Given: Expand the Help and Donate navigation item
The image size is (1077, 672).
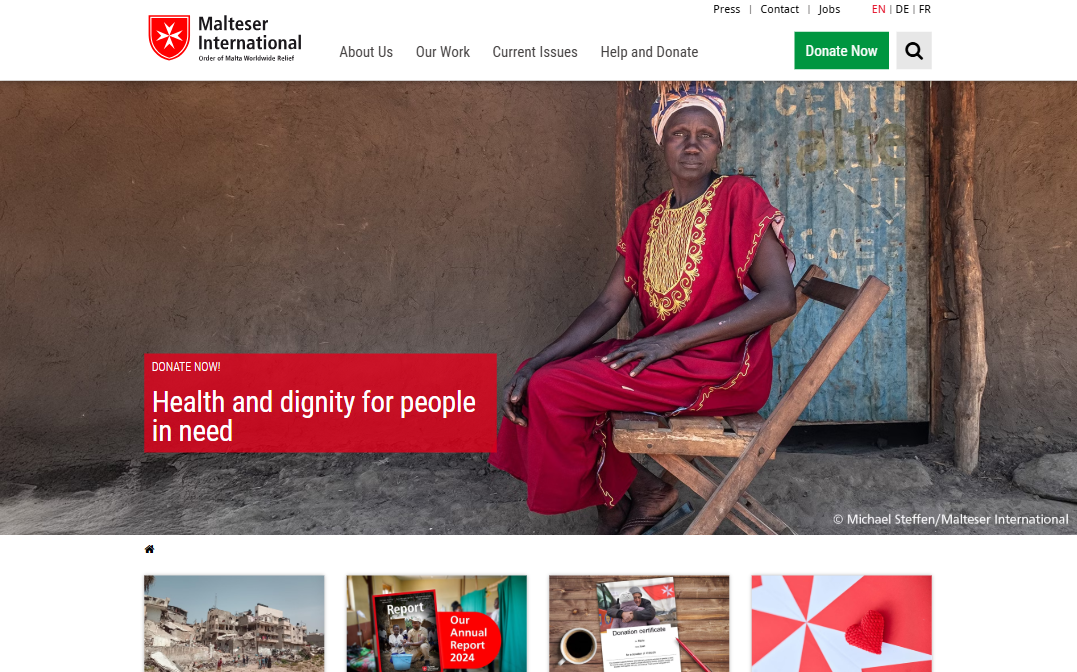Looking at the screenshot, I should point(649,52).
